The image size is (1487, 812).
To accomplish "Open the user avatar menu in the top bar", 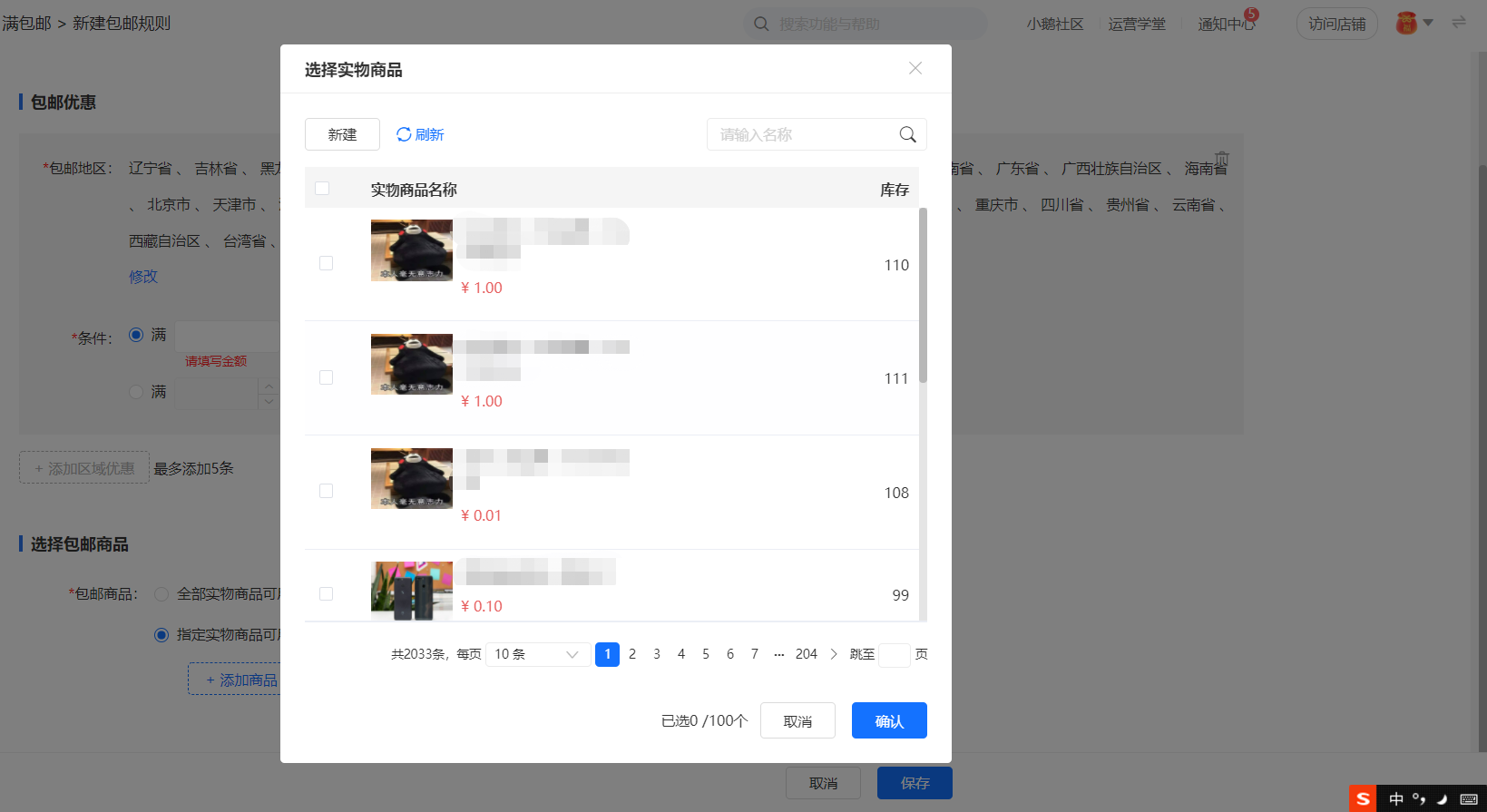I will pyautogui.click(x=1406, y=23).
